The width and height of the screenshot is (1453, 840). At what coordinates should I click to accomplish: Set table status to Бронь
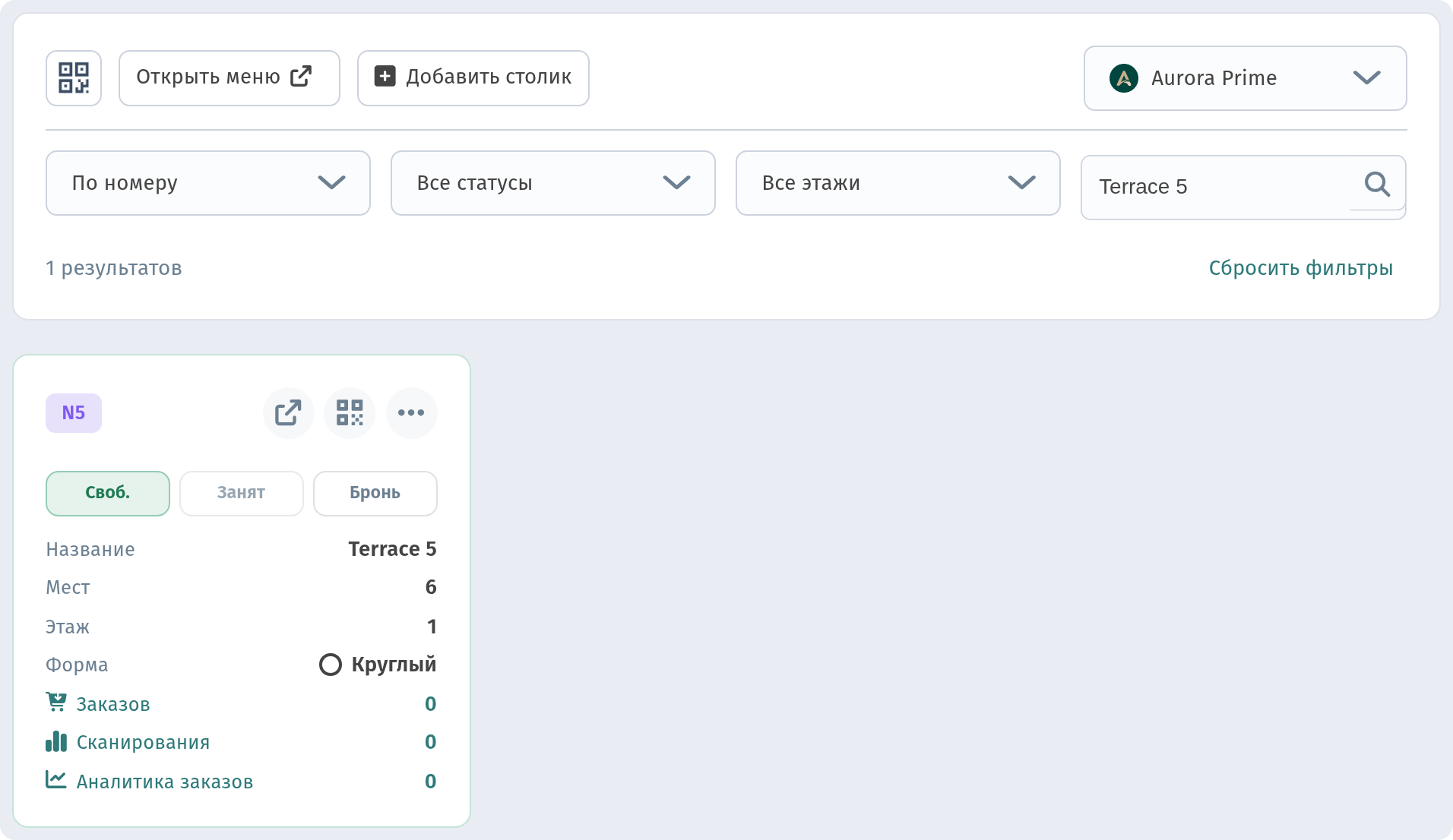click(375, 494)
